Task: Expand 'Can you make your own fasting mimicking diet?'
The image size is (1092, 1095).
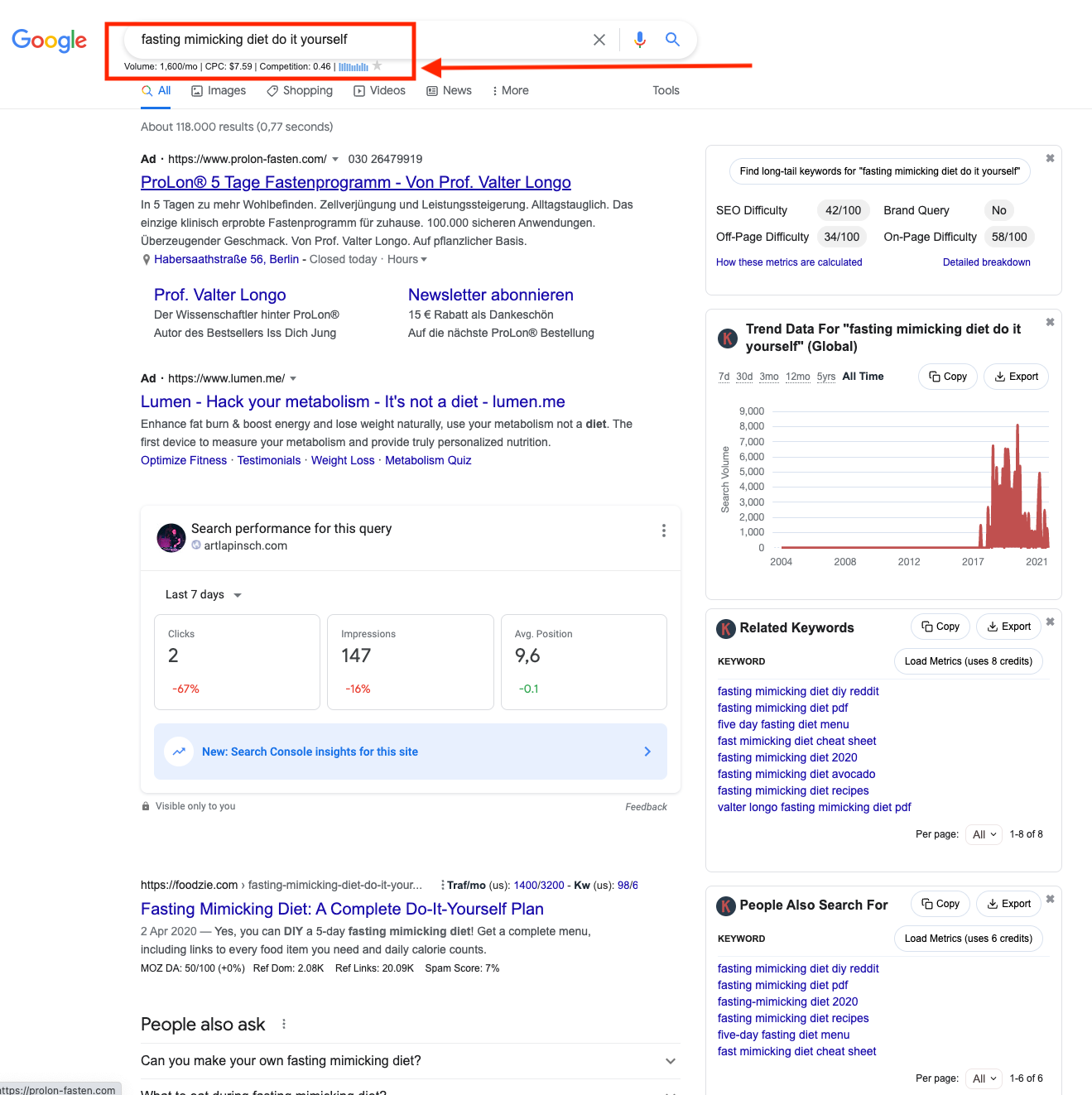Action: (410, 1061)
